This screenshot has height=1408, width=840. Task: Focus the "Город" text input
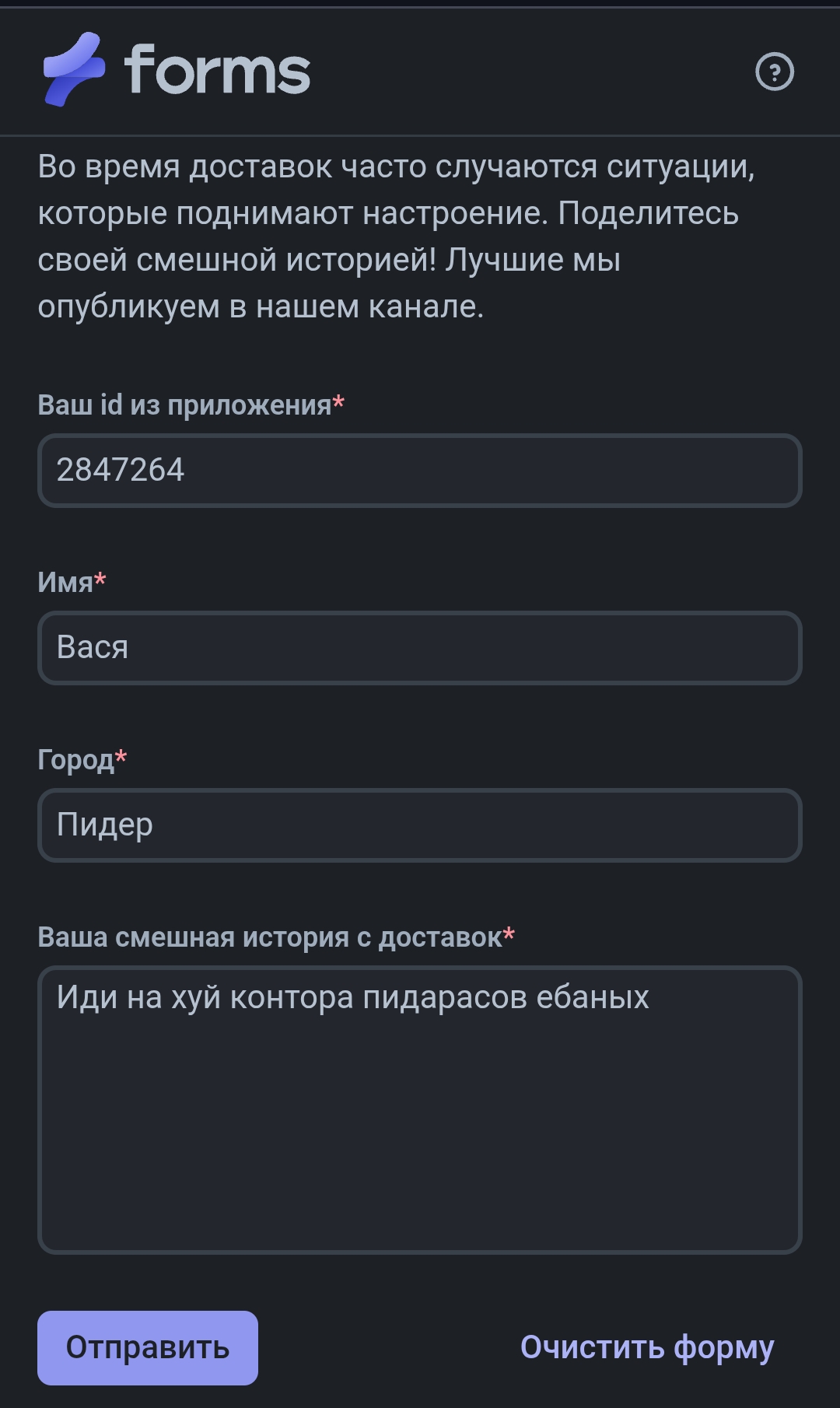pos(419,825)
